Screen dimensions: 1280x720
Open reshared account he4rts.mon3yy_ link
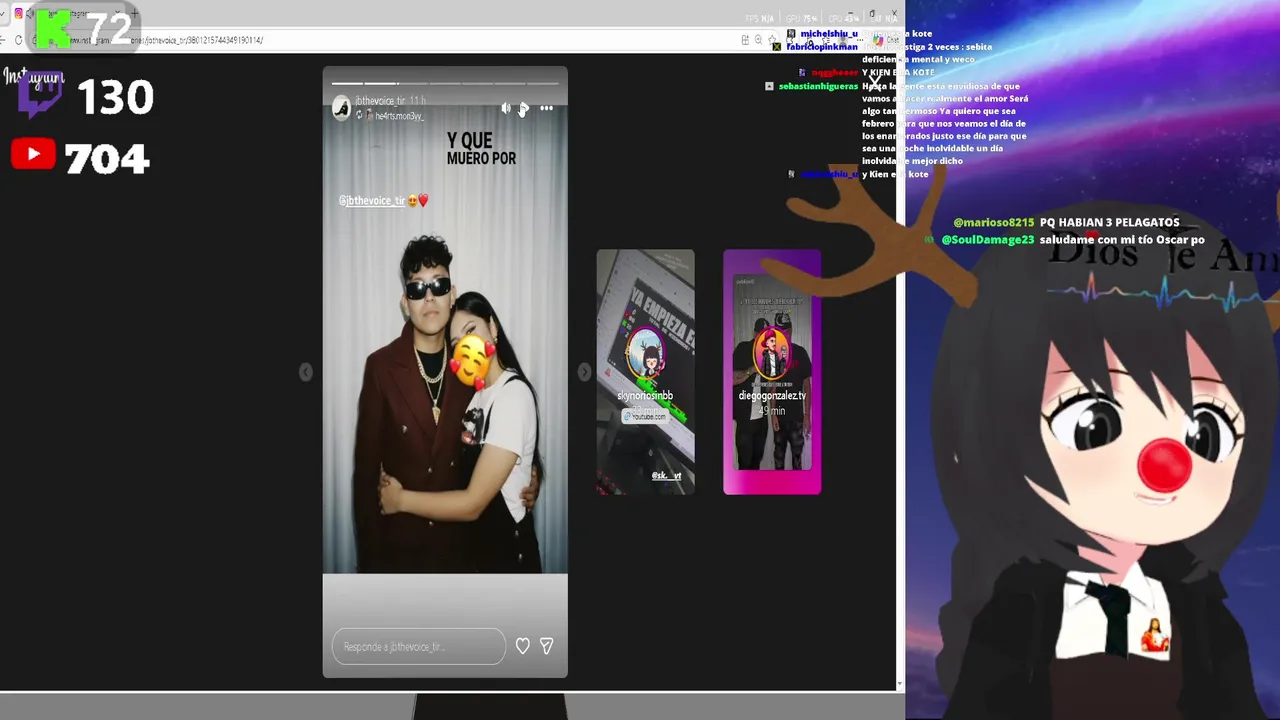click(x=399, y=116)
